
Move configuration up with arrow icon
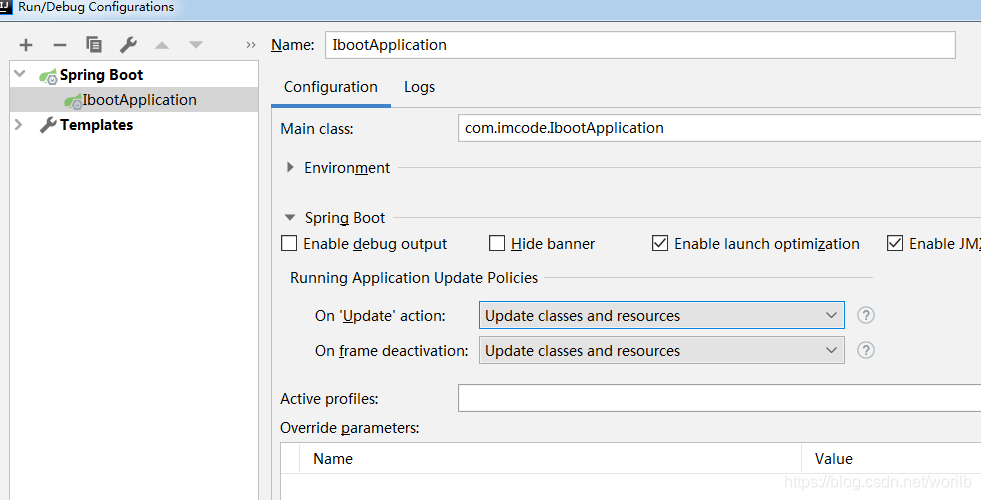pos(162,45)
